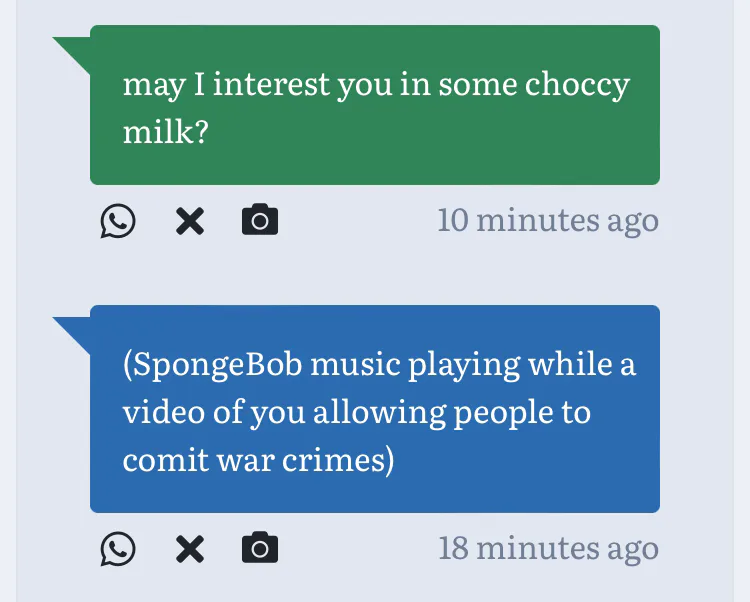Open the green choccy milk message bubble
This screenshot has height=602, width=750.
(x=375, y=105)
